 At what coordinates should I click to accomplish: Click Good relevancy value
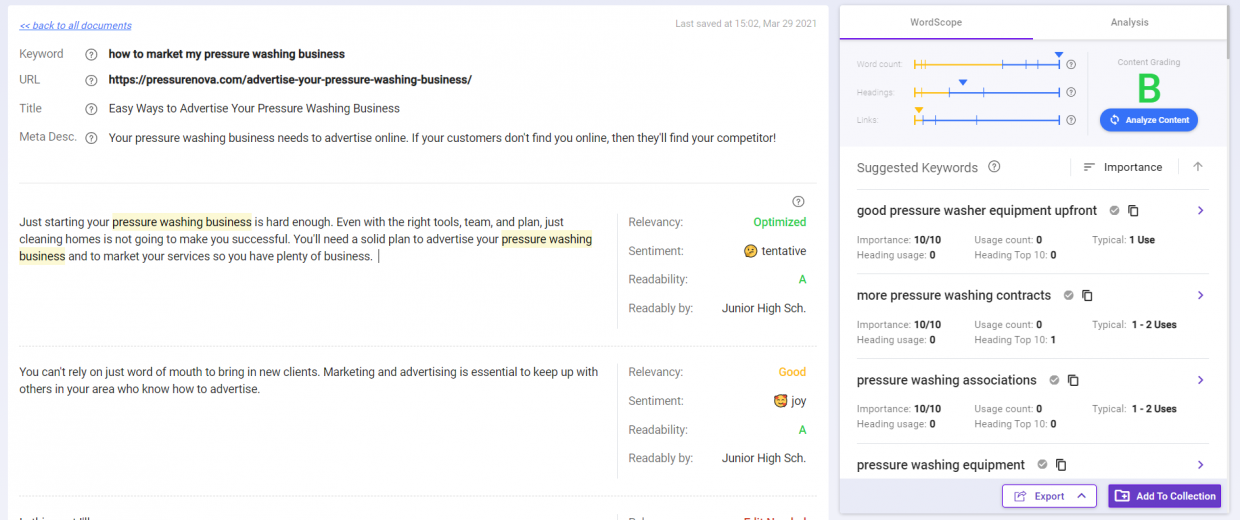coord(792,372)
